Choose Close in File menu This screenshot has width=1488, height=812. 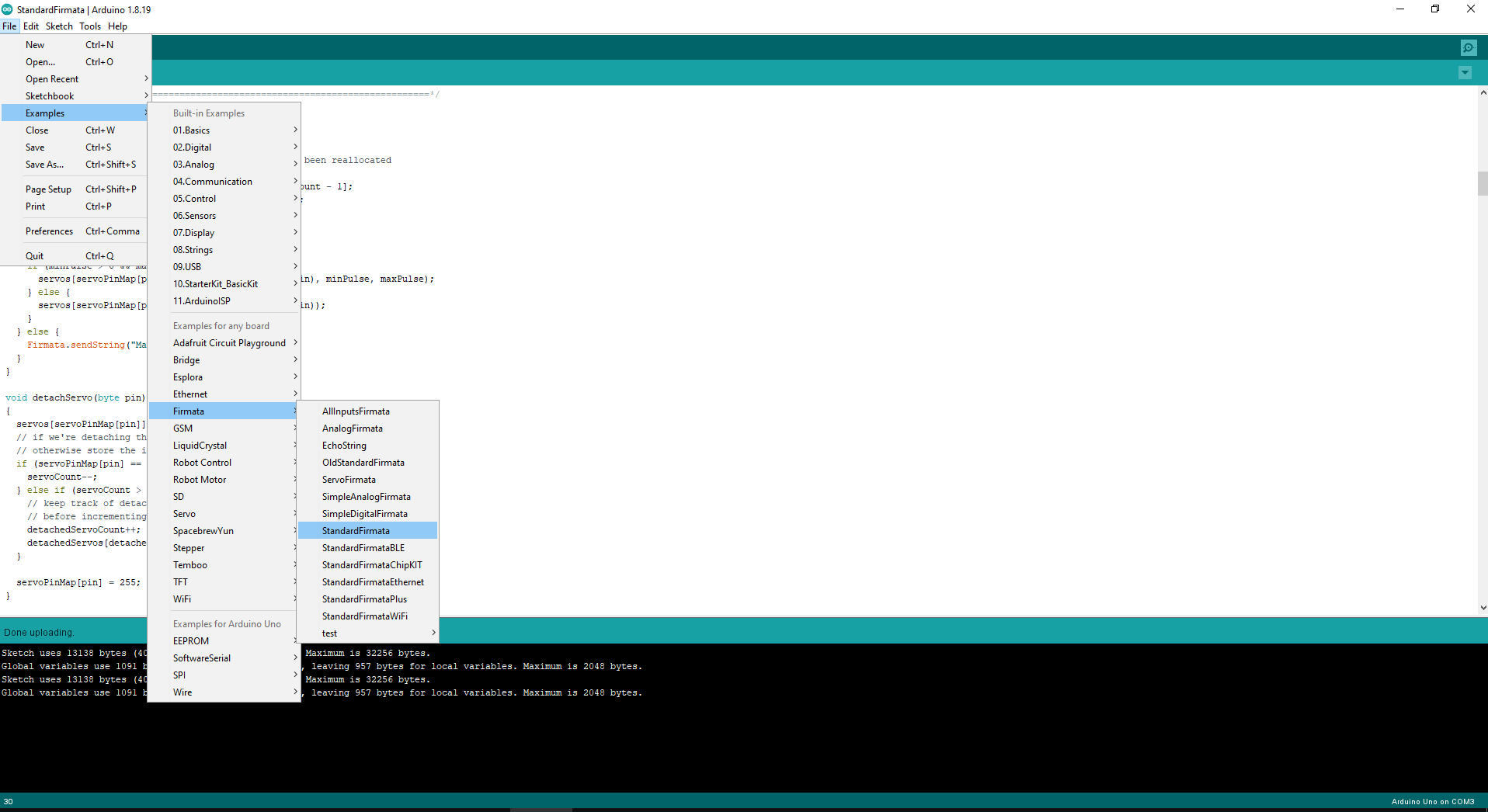coord(75,130)
